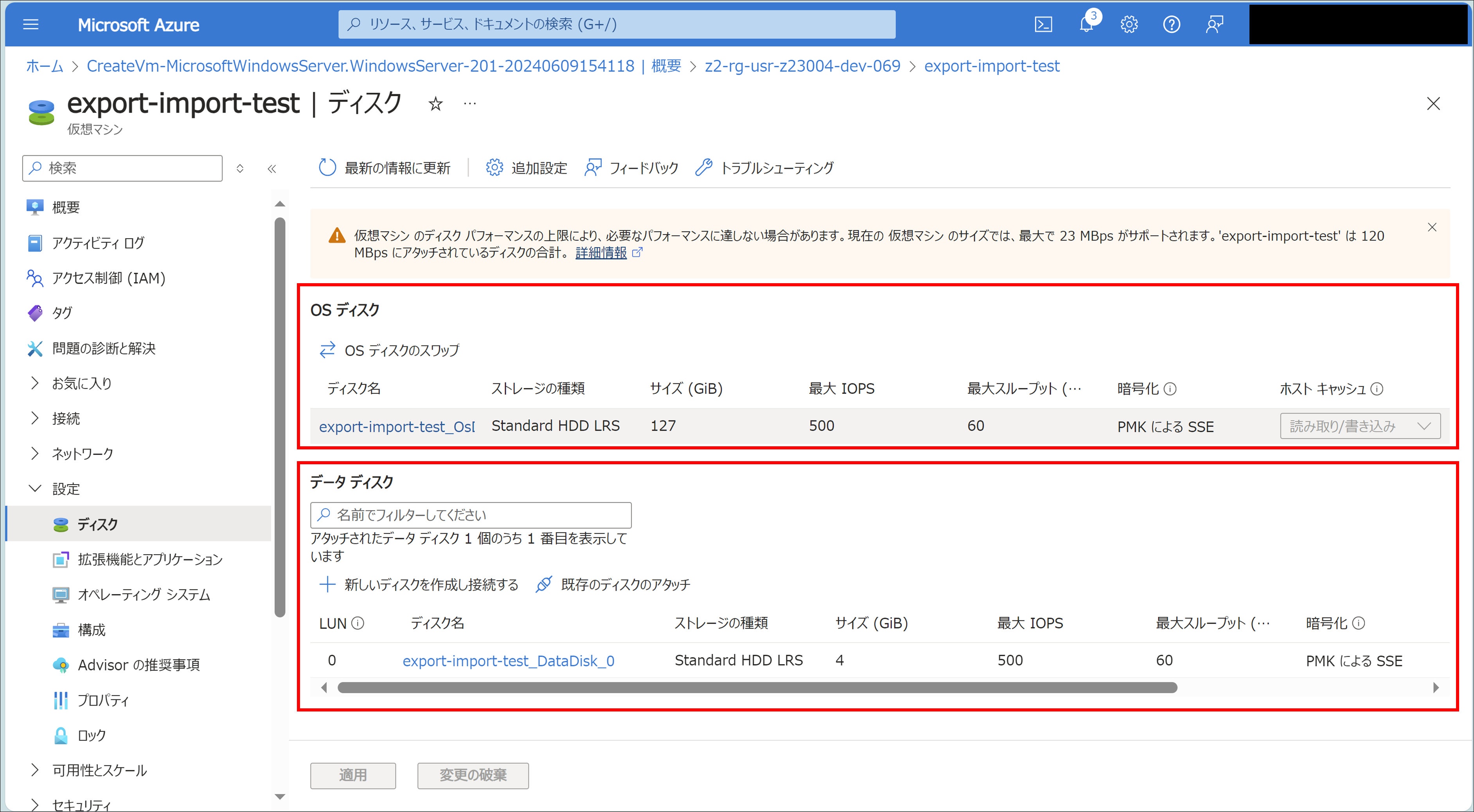Open 拡張機能とアプリケーション menu item
Screen dimensions: 1474x812
pyautogui.click(x=150, y=559)
